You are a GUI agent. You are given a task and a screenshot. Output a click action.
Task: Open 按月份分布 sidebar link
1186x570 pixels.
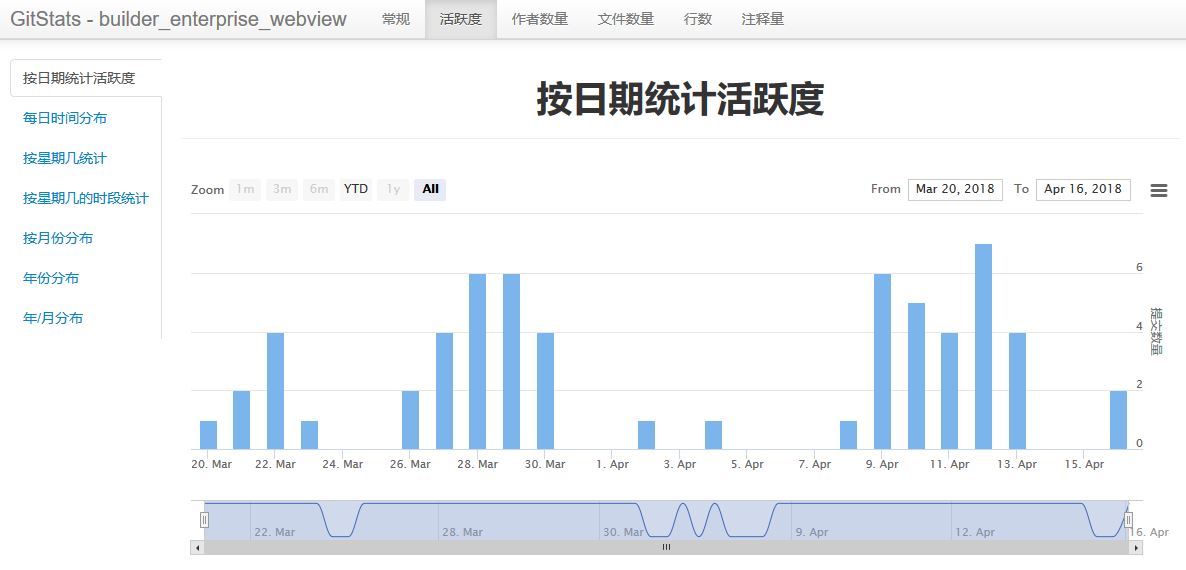[x=58, y=238]
